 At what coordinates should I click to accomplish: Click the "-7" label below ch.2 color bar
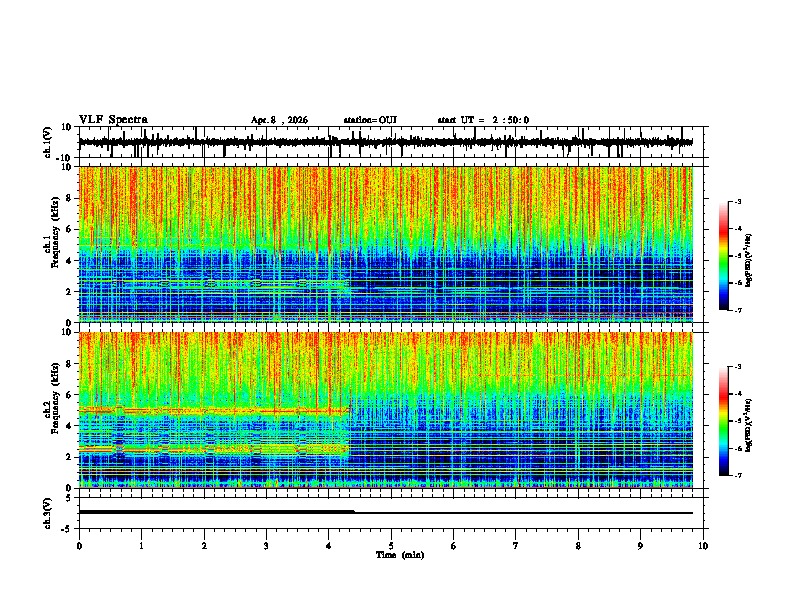pyautogui.click(x=737, y=475)
